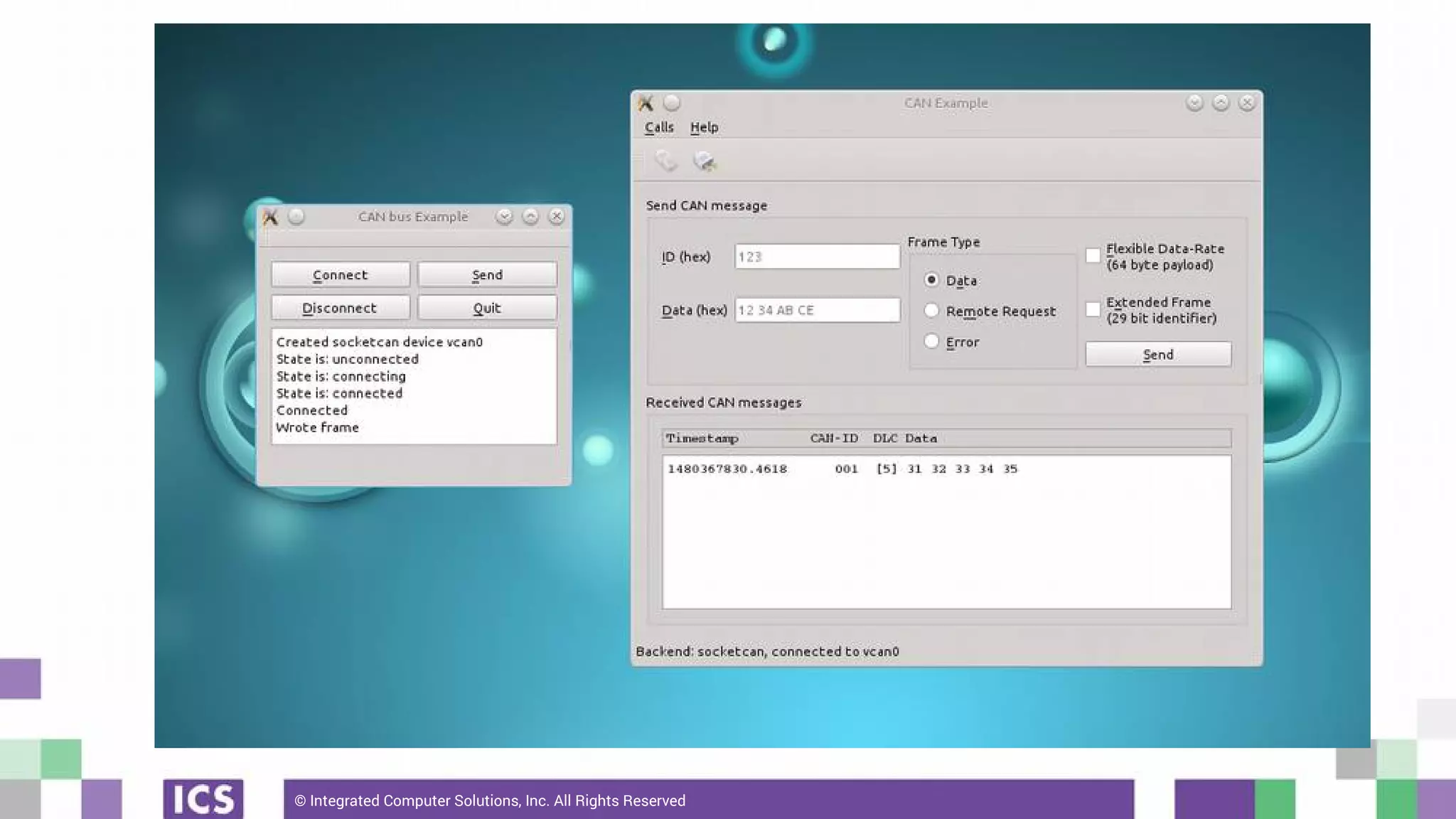The image size is (1456, 819).
Task: Enable Extended Frame 29 bit identifier checkbox
Action: pyautogui.click(x=1093, y=309)
